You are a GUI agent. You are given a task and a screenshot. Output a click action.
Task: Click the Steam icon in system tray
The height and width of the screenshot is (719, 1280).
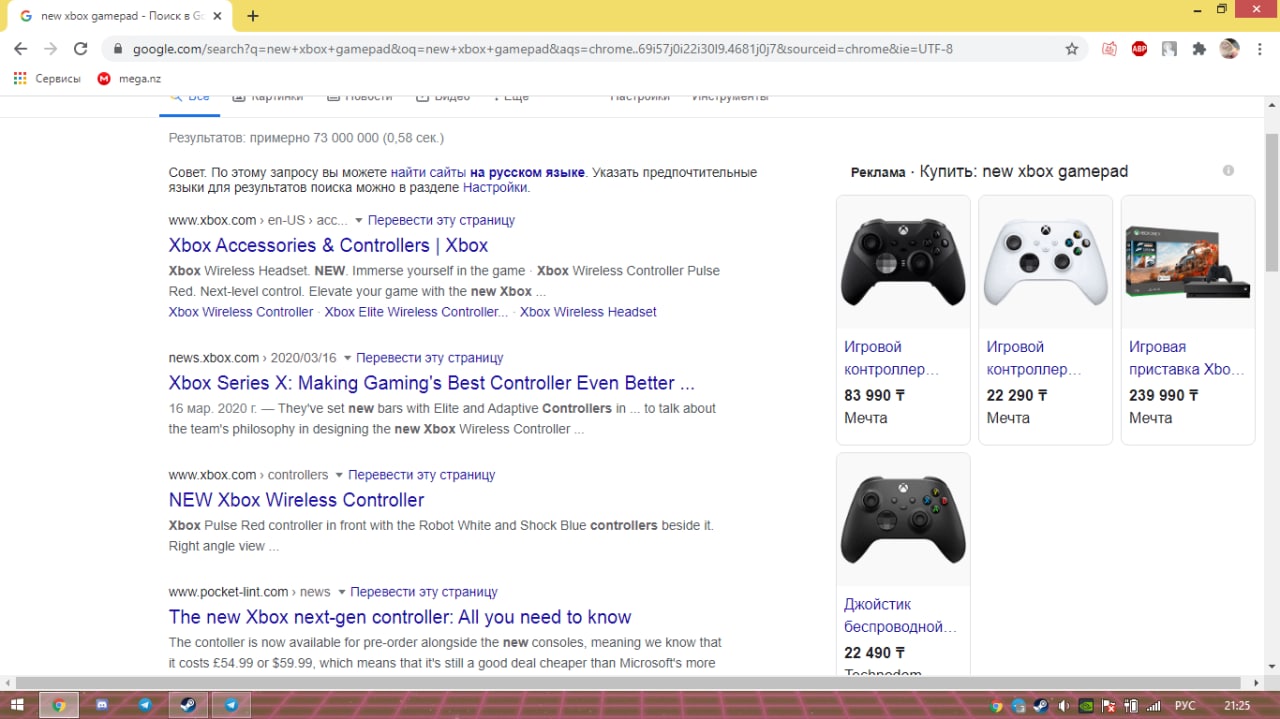(1040, 705)
